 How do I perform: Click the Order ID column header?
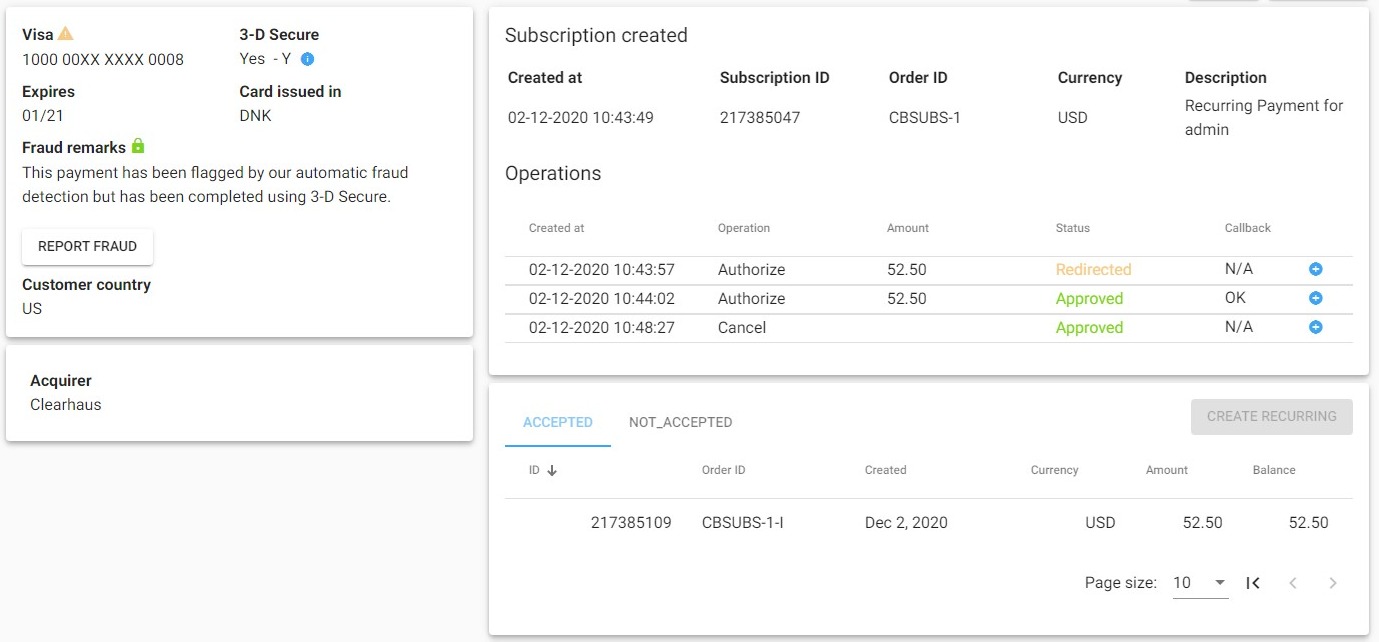click(723, 470)
